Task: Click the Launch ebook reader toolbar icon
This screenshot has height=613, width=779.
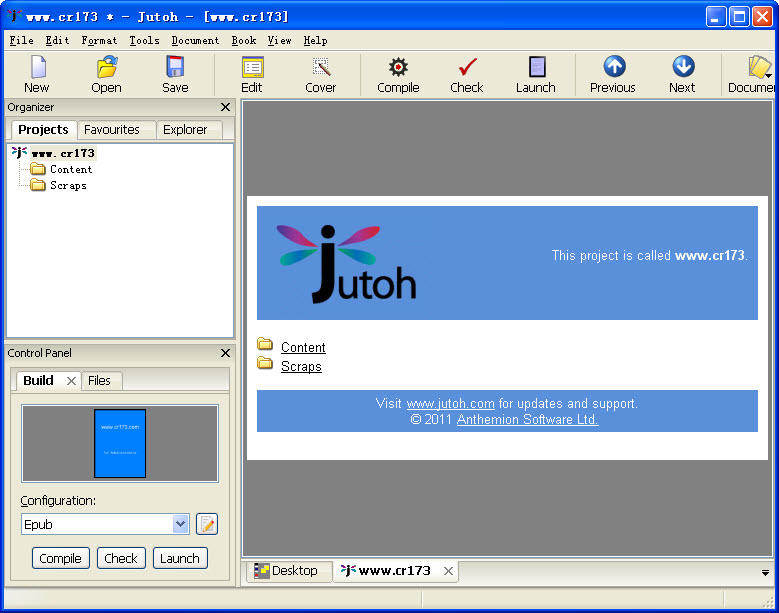Action: [x=537, y=67]
